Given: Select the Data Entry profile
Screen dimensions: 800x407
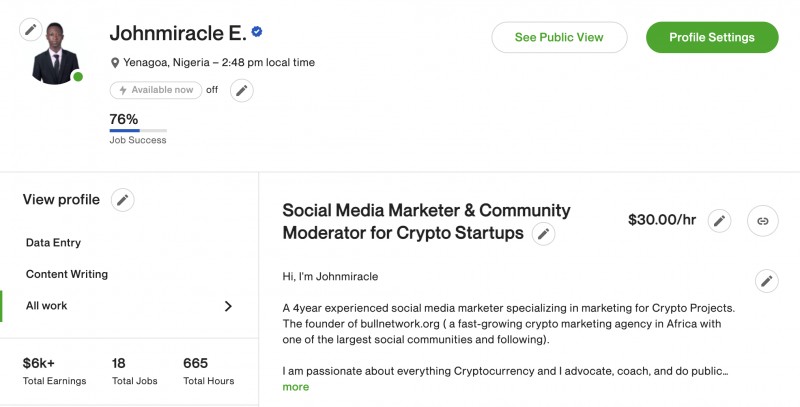Looking at the screenshot, I should pos(53,243).
